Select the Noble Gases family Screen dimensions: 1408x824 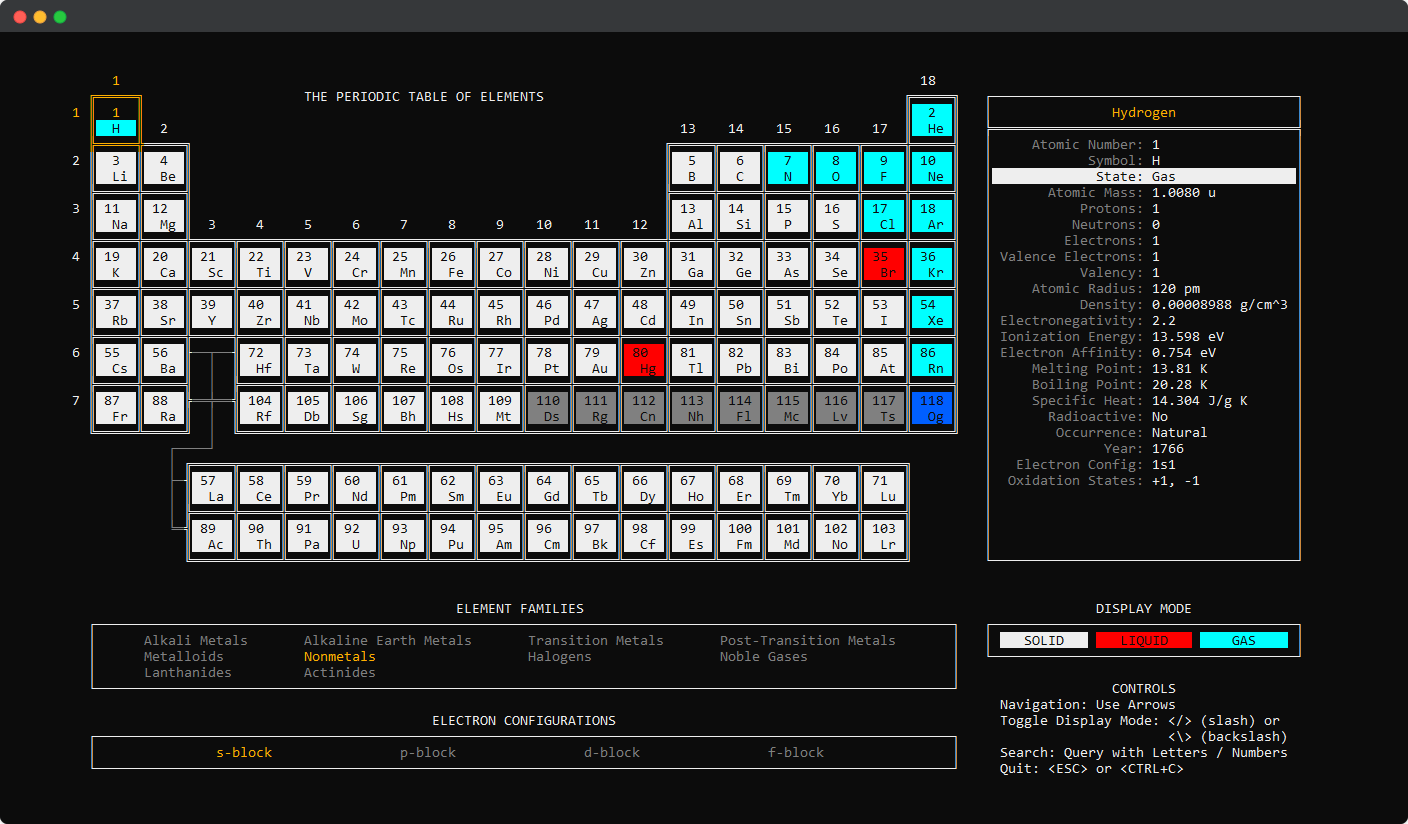tap(764, 657)
